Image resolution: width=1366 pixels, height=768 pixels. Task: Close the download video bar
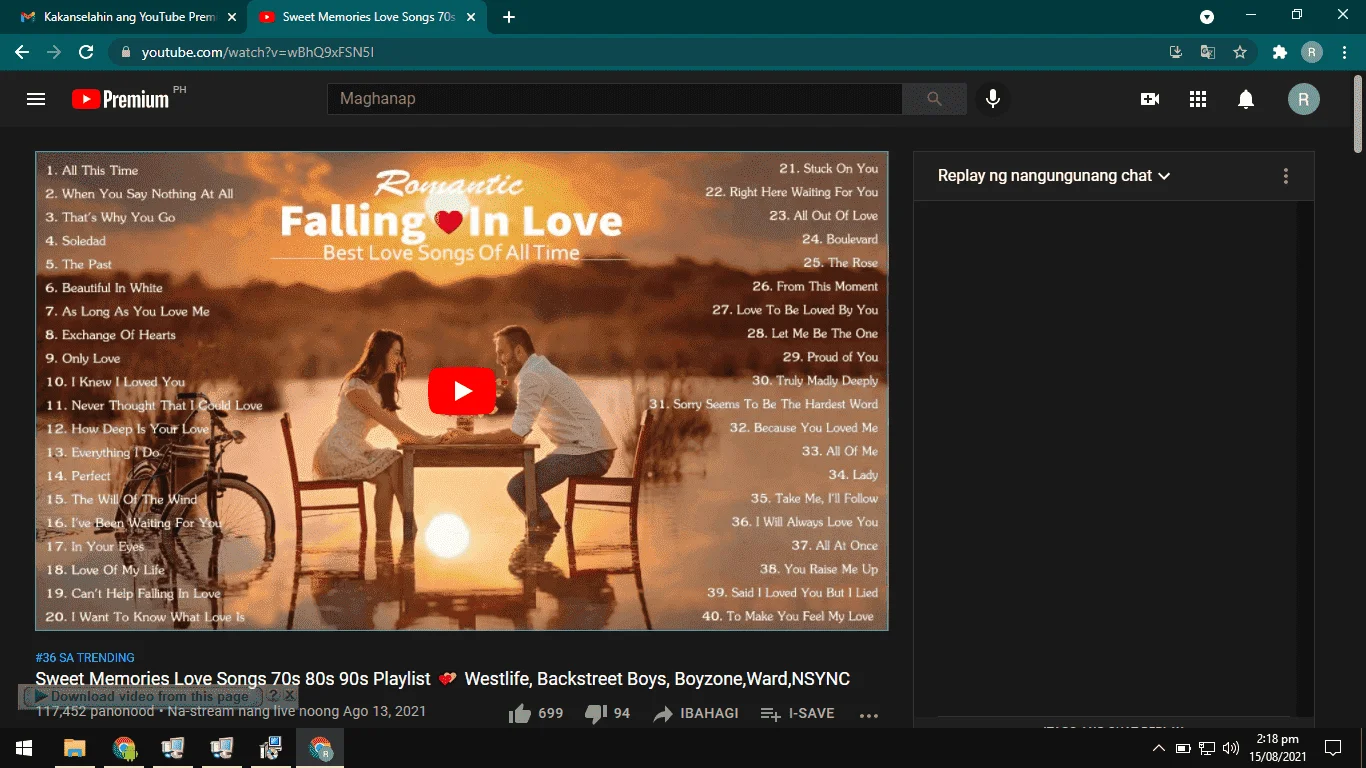pyautogui.click(x=289, y=695)
